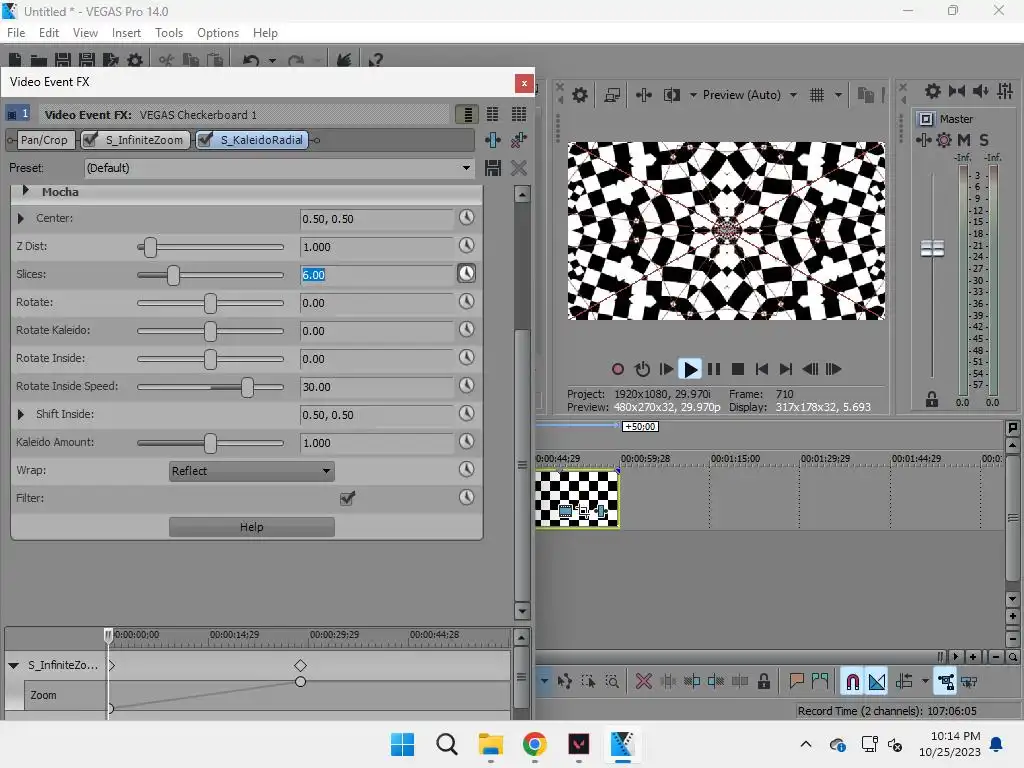Open File Explorer from taskbar

[x=490, y=744]
